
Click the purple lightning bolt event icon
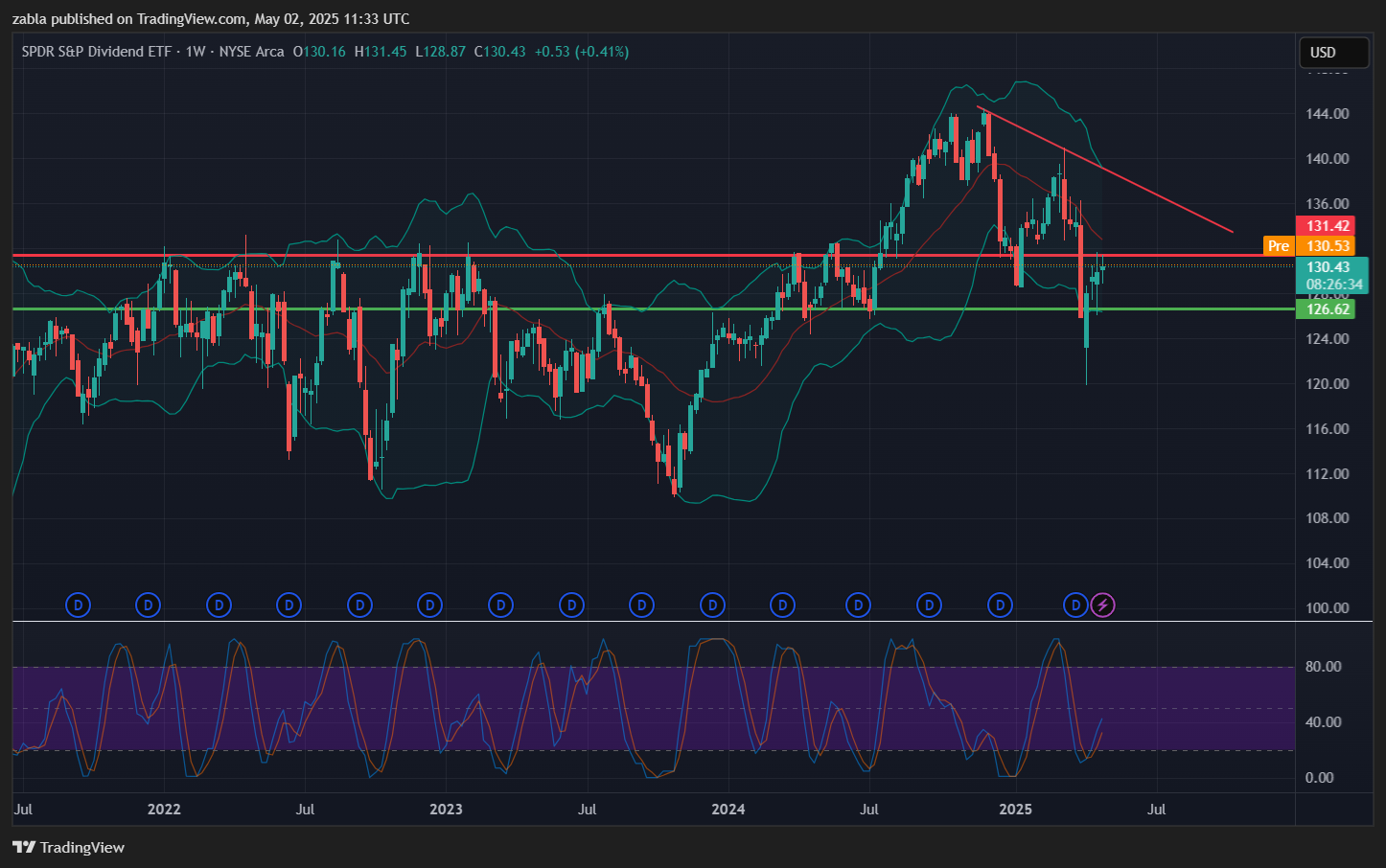tap(1103, 605)
